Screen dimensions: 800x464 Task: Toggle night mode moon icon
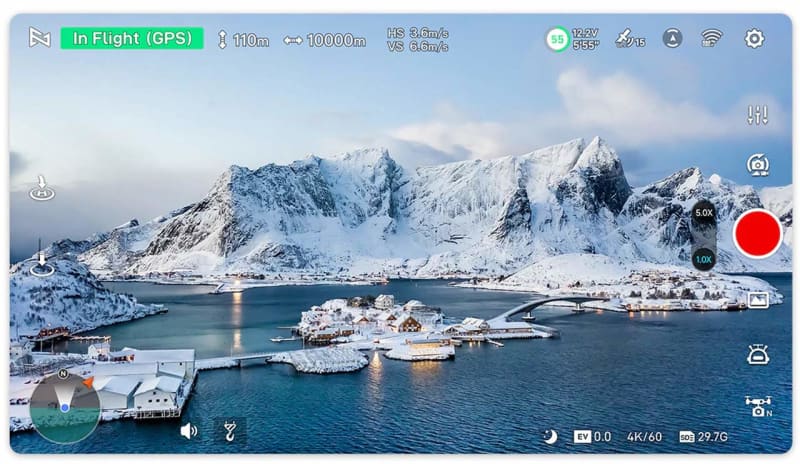click(549, 436)
